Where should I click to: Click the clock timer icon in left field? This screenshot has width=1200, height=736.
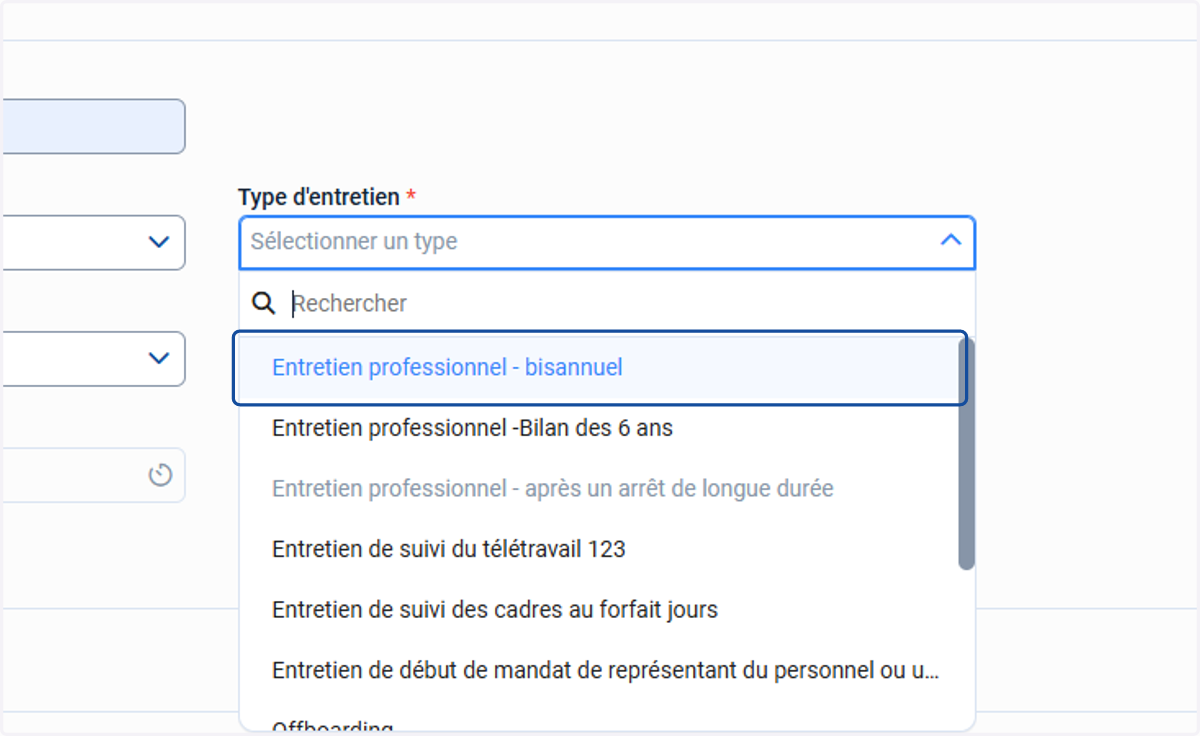point(160,475)
